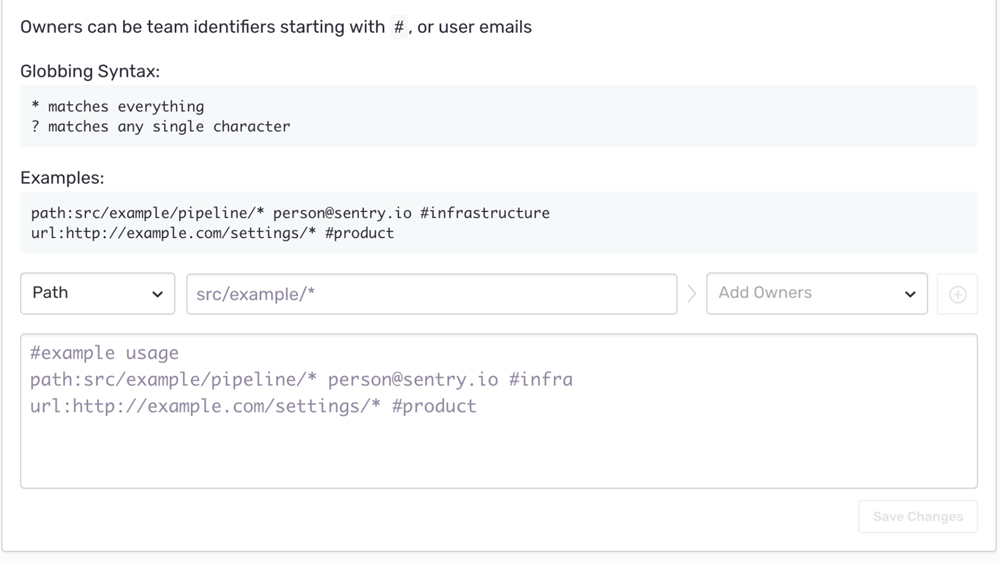Viewport: 1000px width, 563px height.
Task: Click the url example line in Examples block
Action: click(213, 233)
